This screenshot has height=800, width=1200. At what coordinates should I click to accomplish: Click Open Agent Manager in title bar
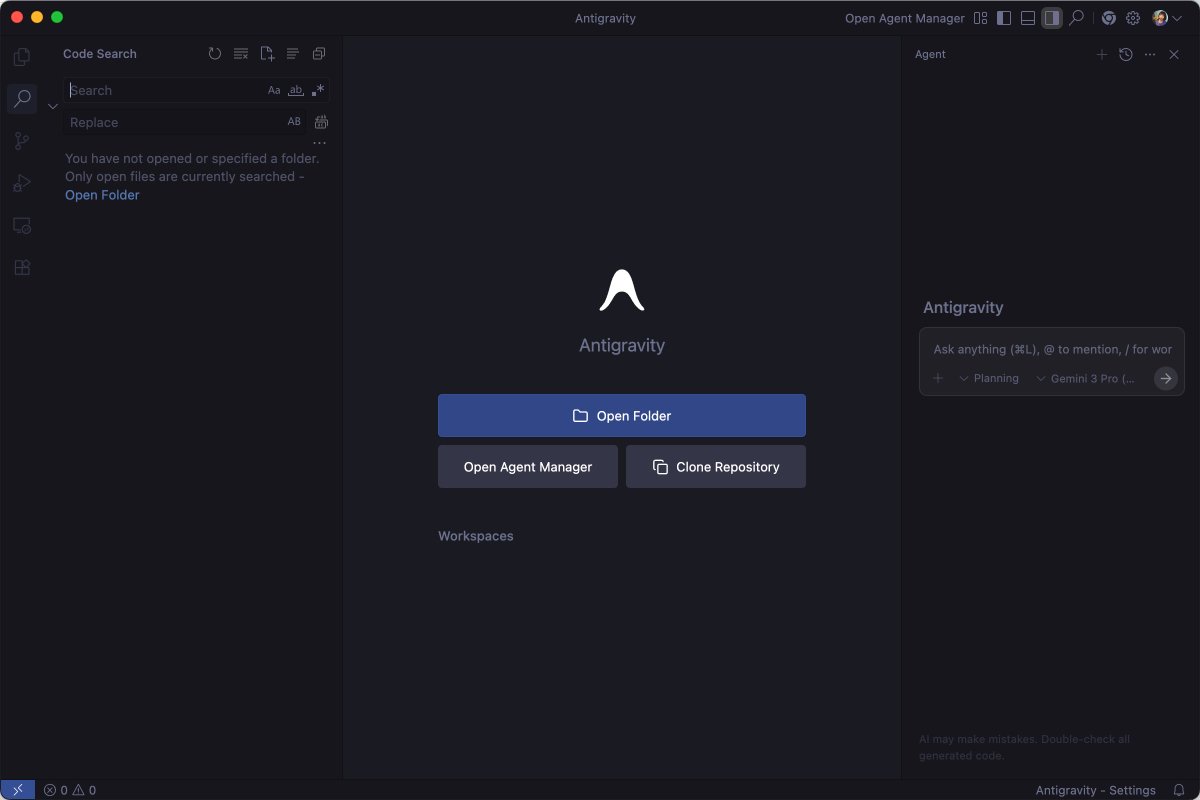905,18
